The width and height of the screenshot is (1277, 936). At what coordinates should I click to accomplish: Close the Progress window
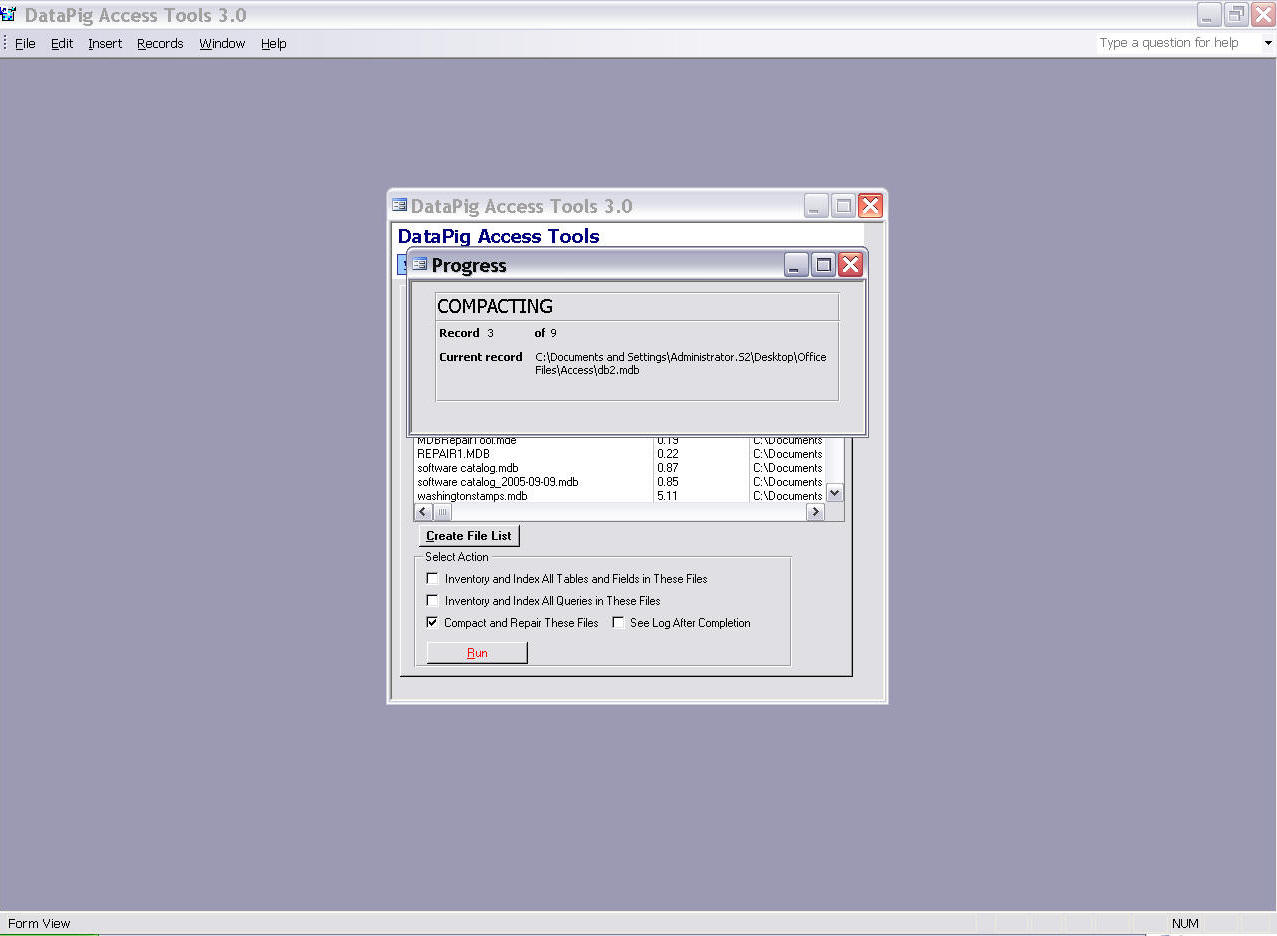[850, 265]
